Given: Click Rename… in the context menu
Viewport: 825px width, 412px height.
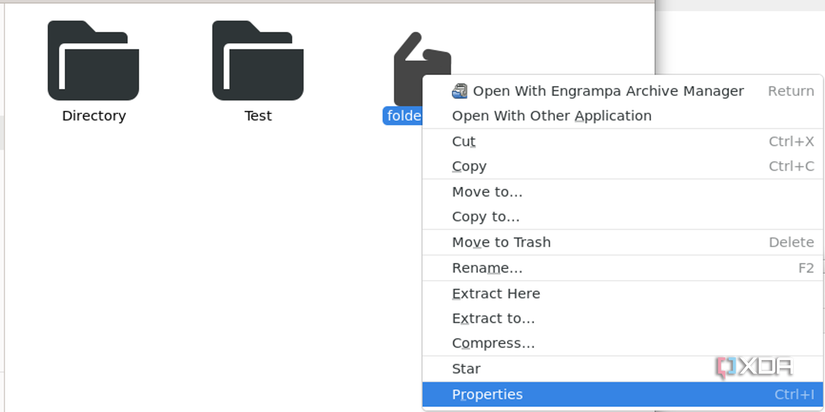Looking at the screenshot, I should point(487,268).
